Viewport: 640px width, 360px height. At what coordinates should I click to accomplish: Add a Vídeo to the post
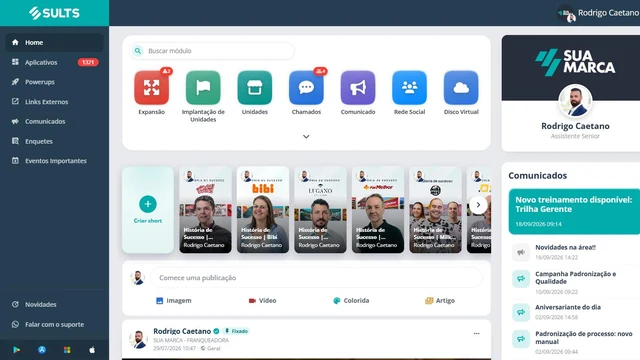262,301
